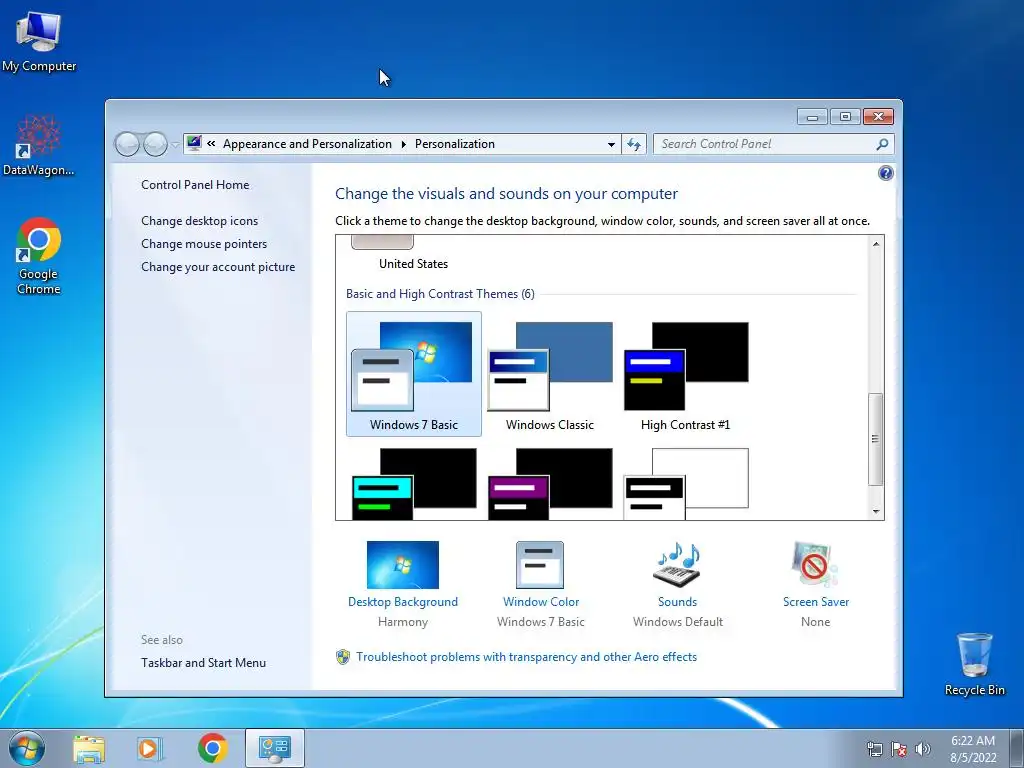Click the network tray icon
Screen dimensions: 1024x768
tap(874, 749)
